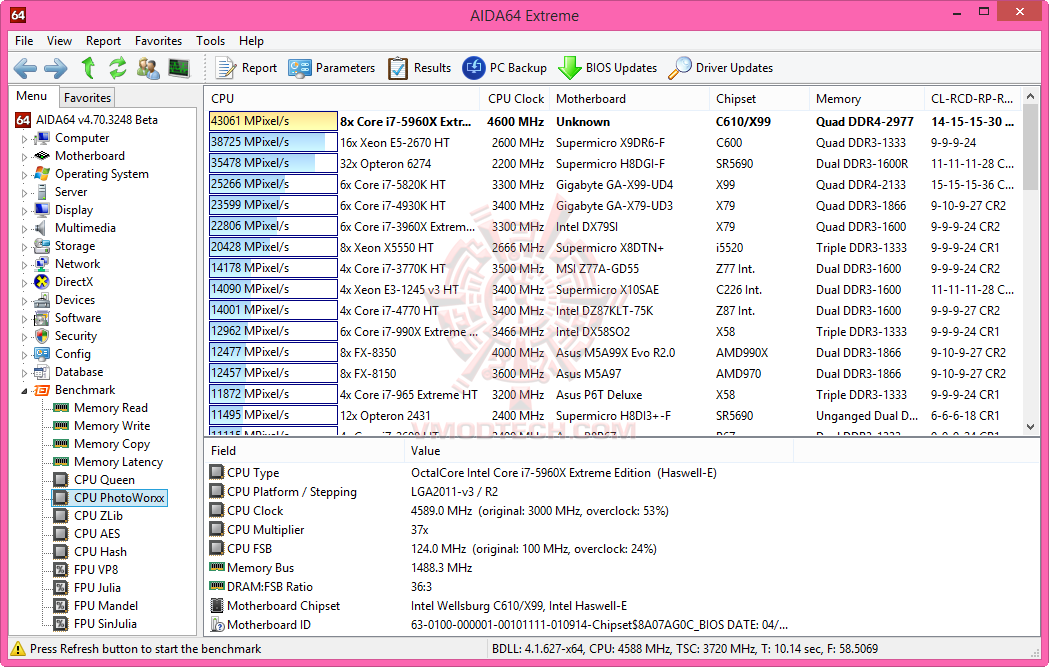Viewport: 1049px width, 667px height.
Task: Select the 16x Xeon E5-2670 HT row
Action: [x=613, y=142]
